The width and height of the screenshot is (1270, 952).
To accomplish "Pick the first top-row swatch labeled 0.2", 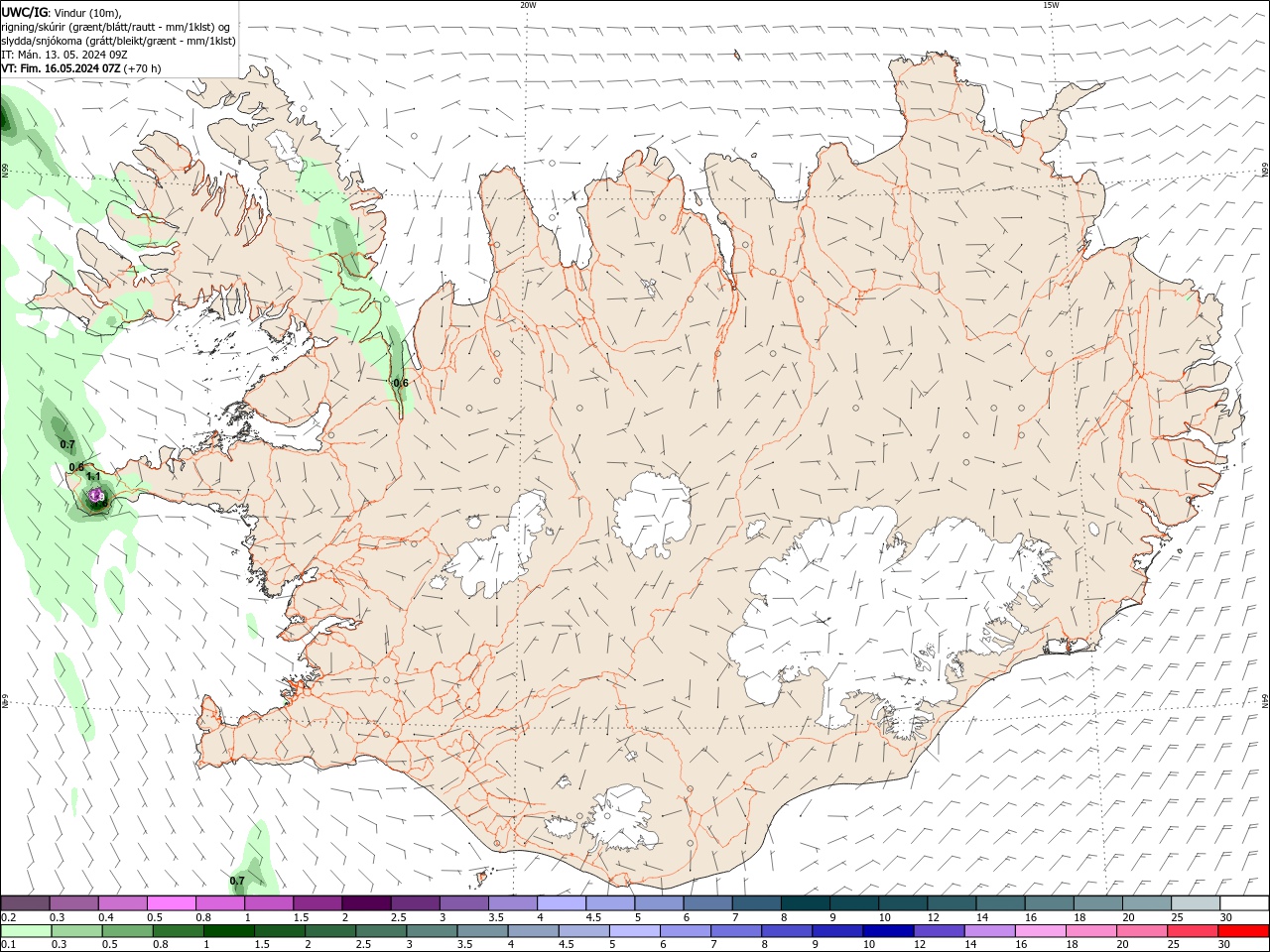I will tap(25, 903).
